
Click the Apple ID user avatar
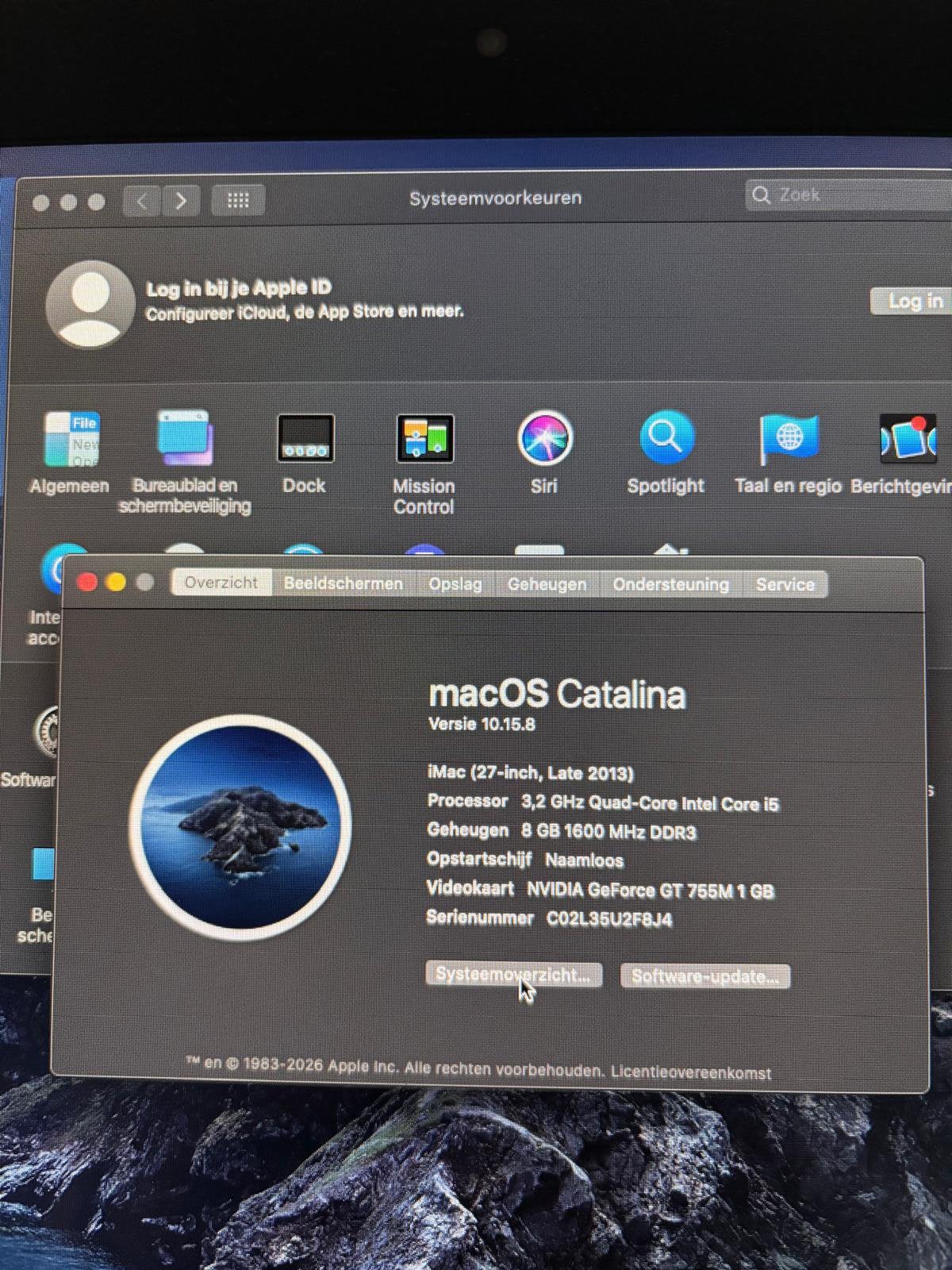[90, 303]
